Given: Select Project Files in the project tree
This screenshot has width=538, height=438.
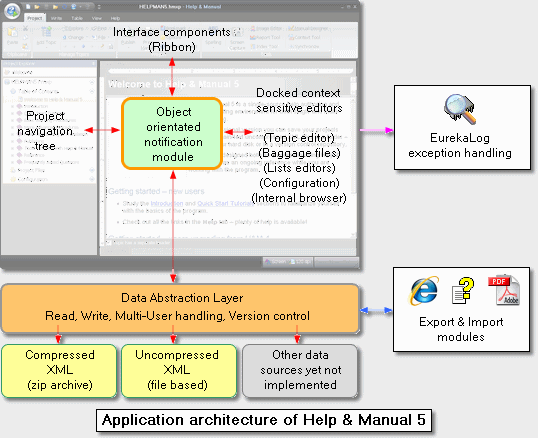Looking at the screenshot, I should click(x=27, y=170).
